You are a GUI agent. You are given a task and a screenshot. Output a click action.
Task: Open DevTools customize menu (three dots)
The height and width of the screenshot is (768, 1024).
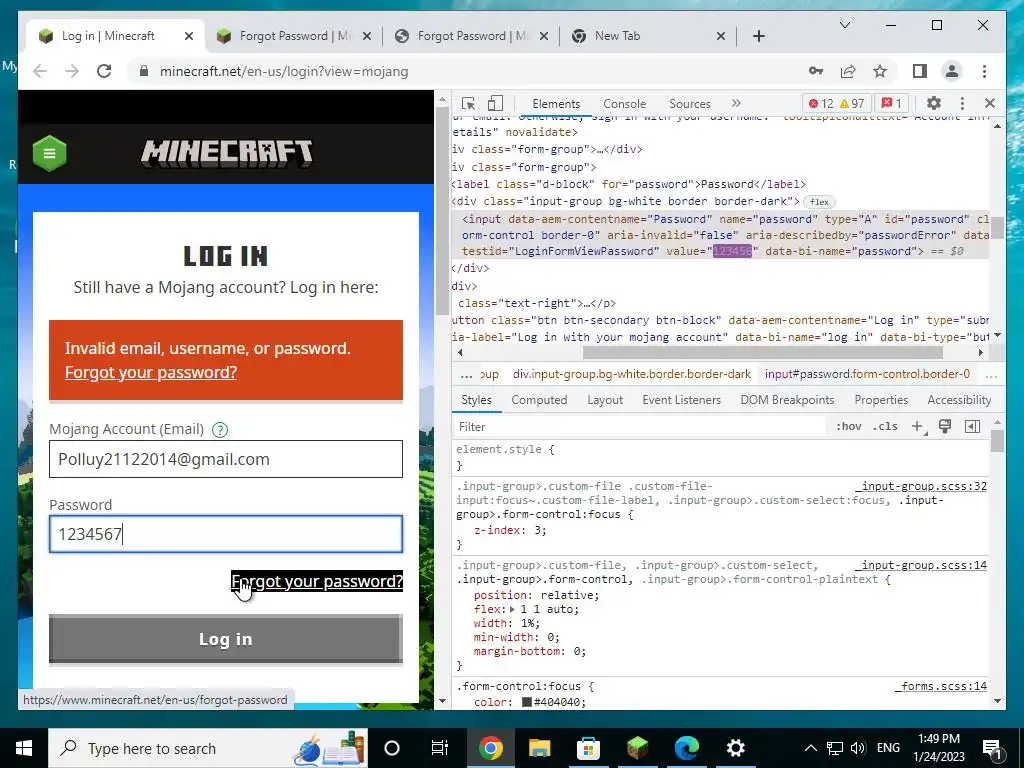962,103
